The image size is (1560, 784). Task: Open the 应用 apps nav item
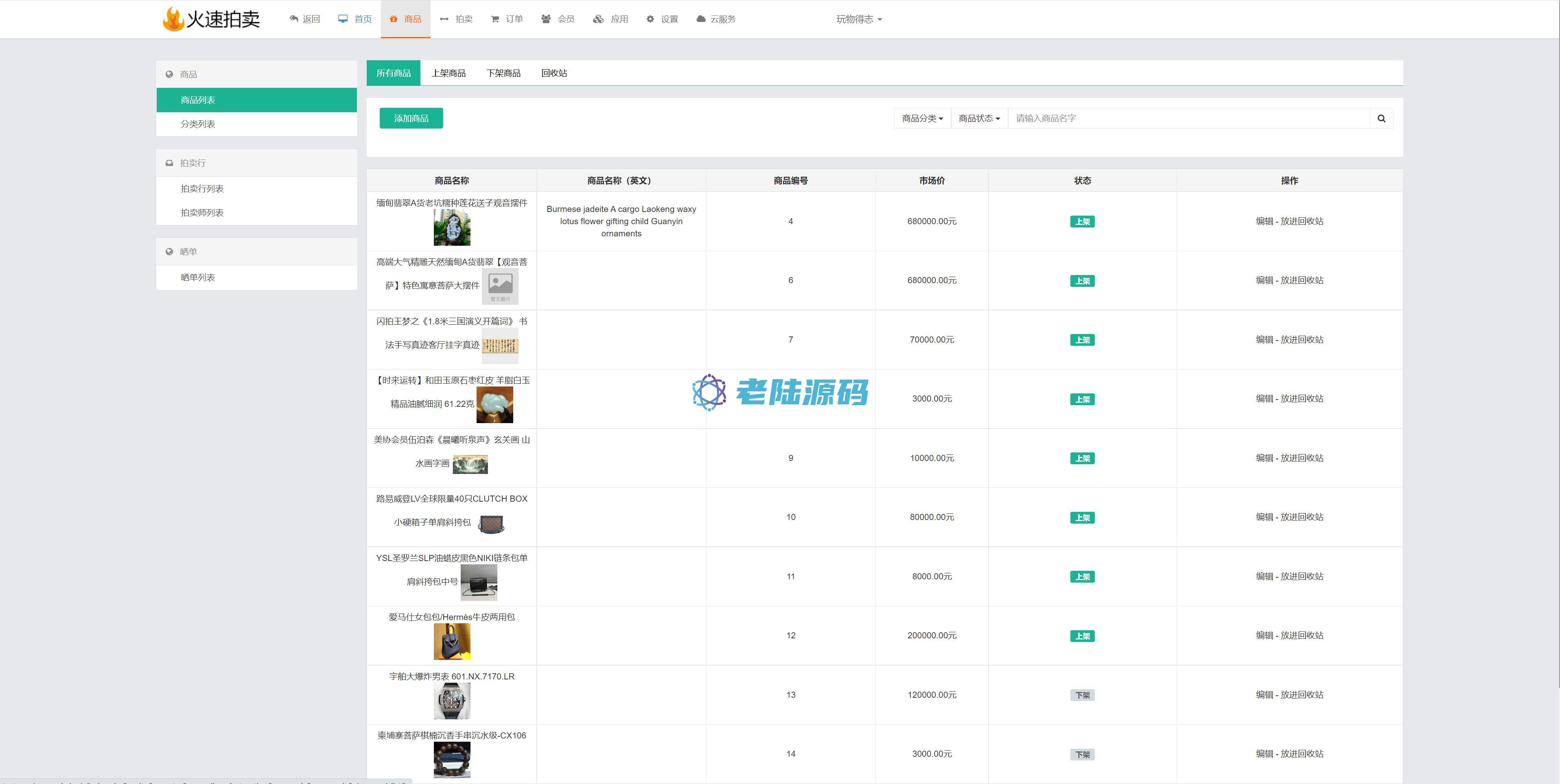610,19
